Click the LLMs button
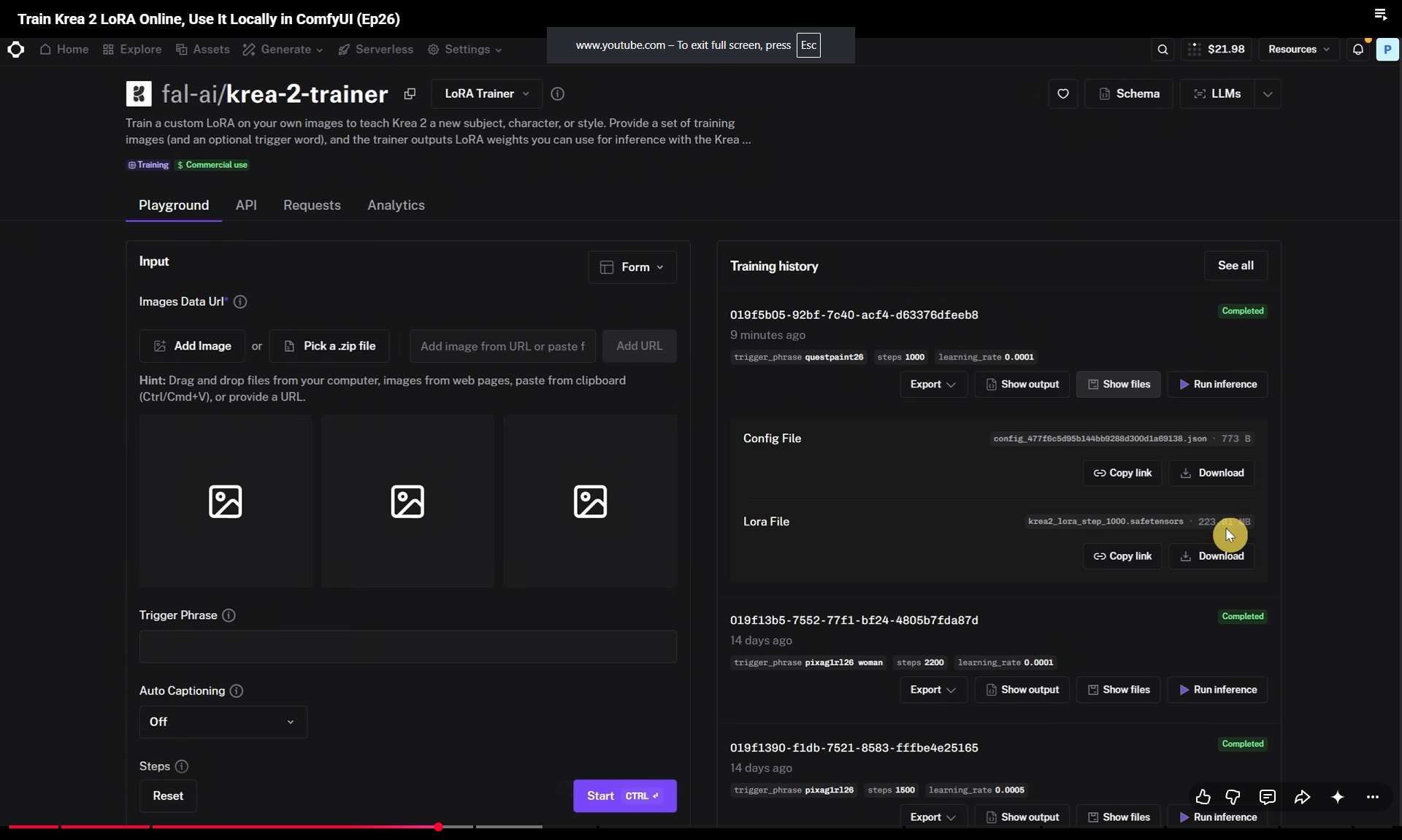 point(1217,93)
